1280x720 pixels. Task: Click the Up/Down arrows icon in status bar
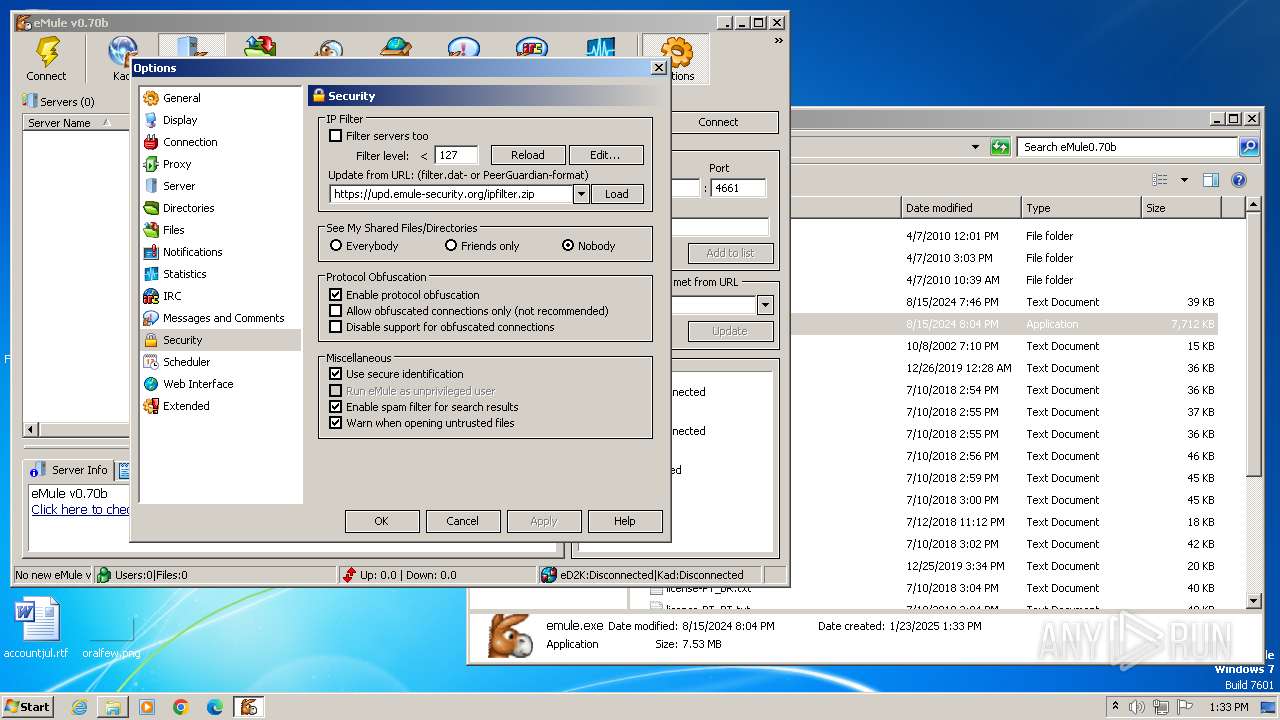click(x=349, y=575)
